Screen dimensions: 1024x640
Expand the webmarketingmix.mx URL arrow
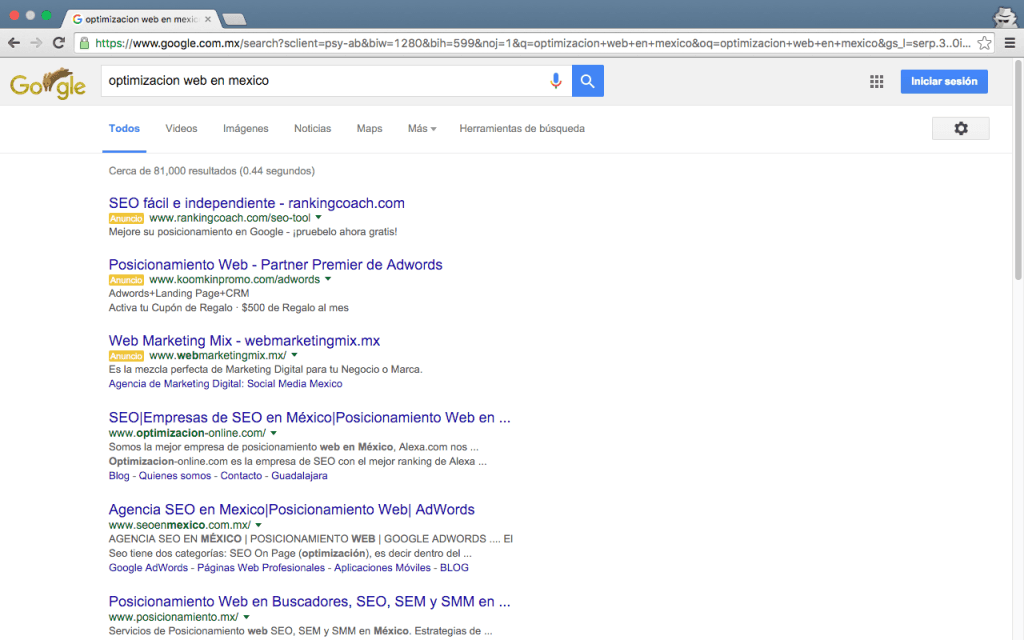point(295,355)
